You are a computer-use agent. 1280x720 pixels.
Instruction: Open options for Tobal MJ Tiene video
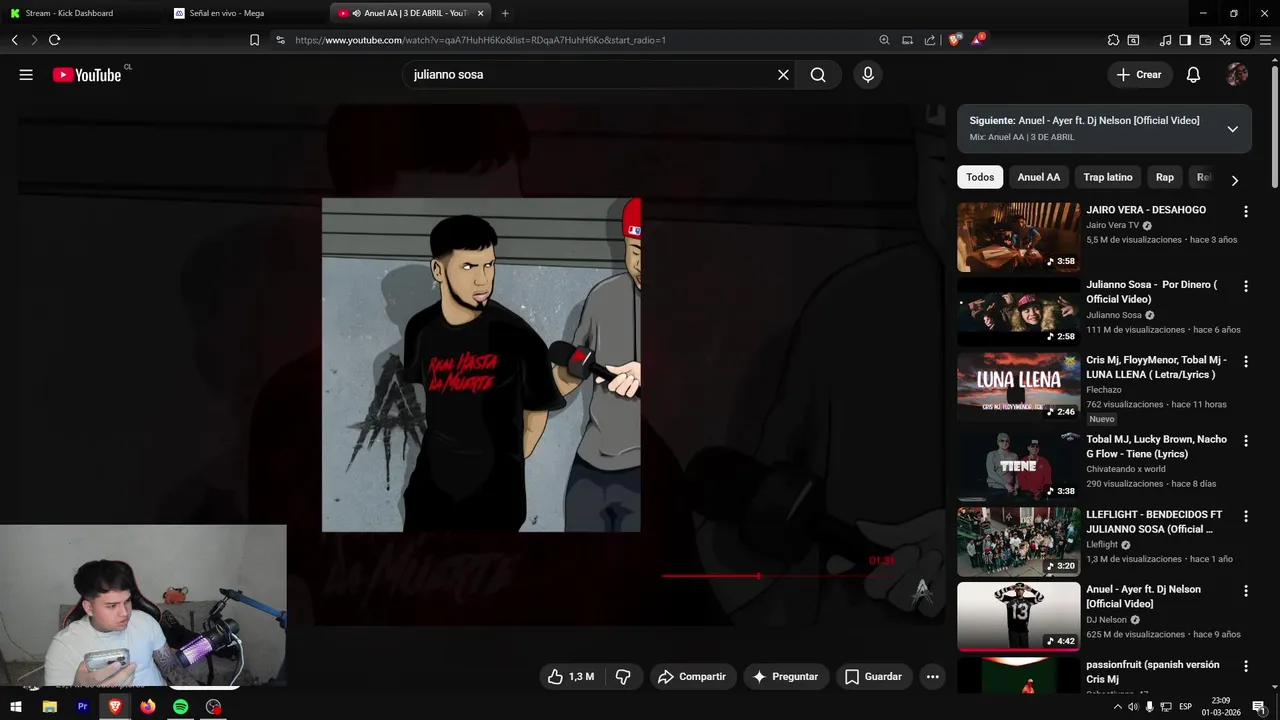pos(1245,441)
